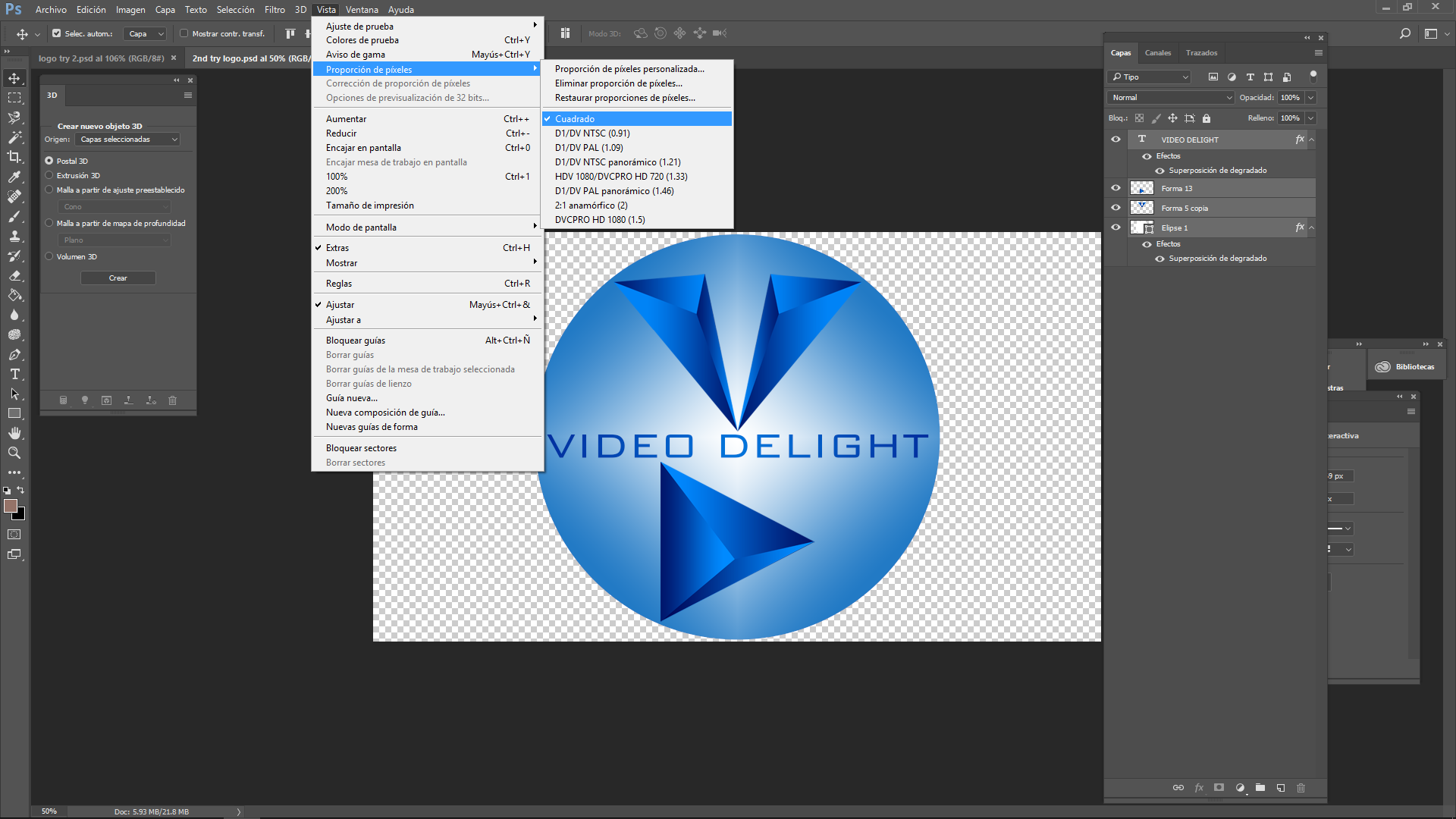Click the foreground color swatch

point(10,505)
